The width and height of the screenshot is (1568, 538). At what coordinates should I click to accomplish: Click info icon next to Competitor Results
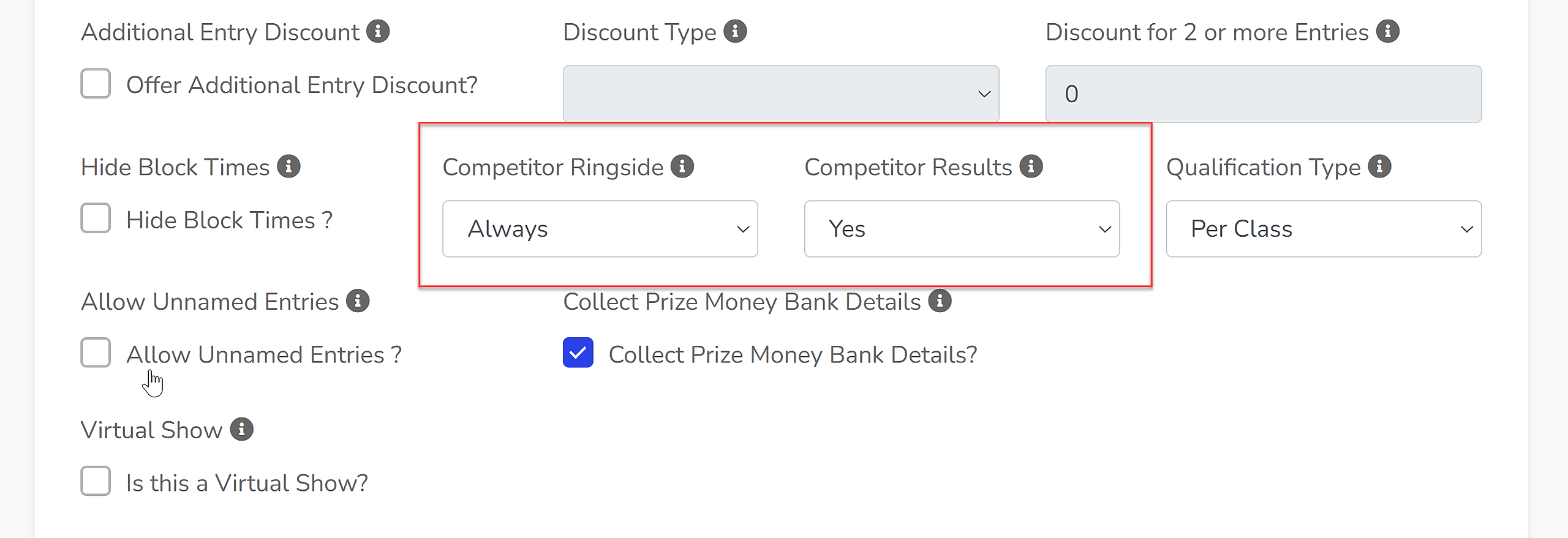(x=1031, y=166)
